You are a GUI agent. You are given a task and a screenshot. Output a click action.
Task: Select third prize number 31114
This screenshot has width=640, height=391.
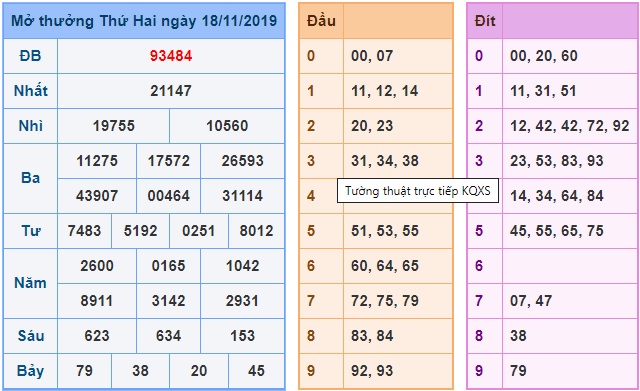click(242, 196)
